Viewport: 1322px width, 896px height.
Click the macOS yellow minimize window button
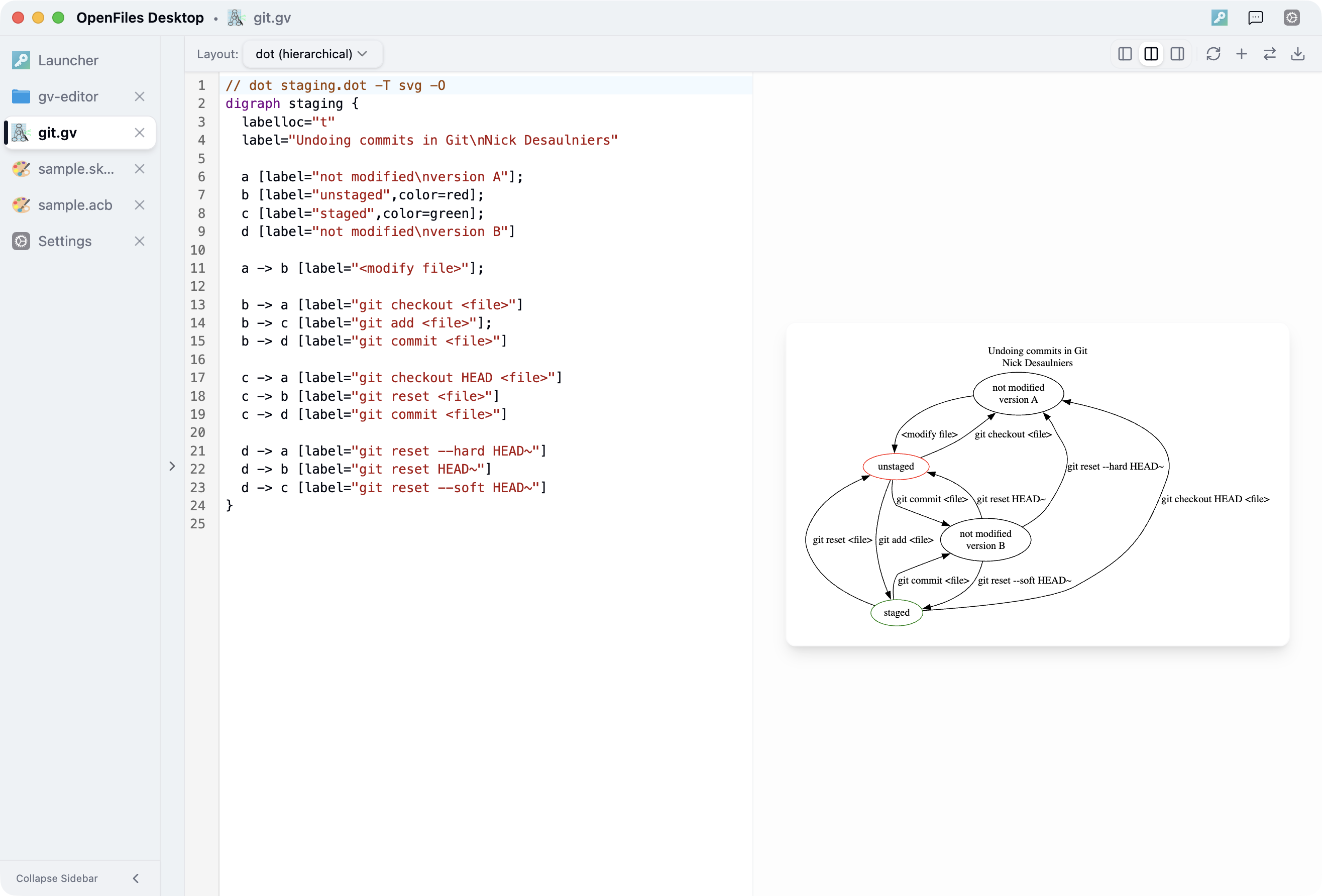(38, 18)
